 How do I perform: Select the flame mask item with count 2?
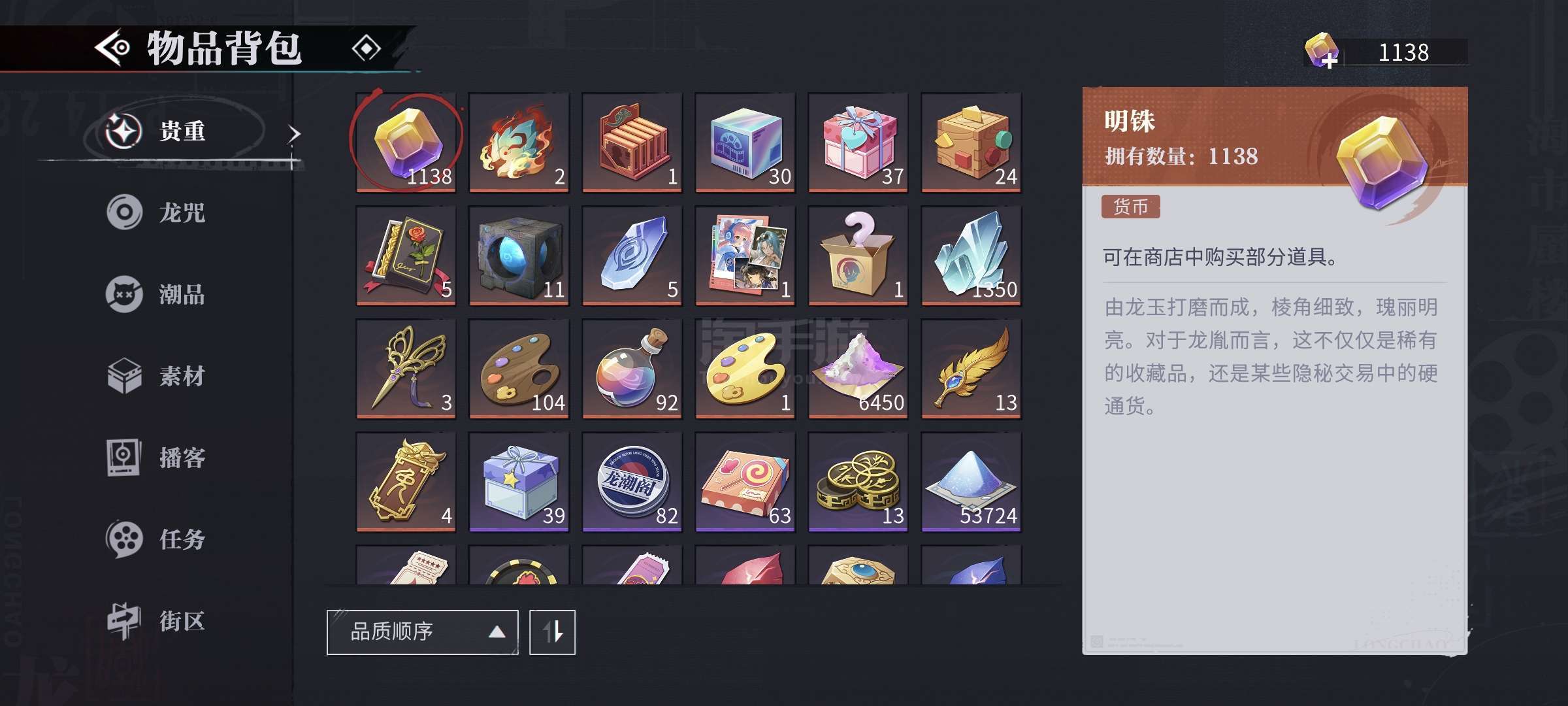pos(519,143)
